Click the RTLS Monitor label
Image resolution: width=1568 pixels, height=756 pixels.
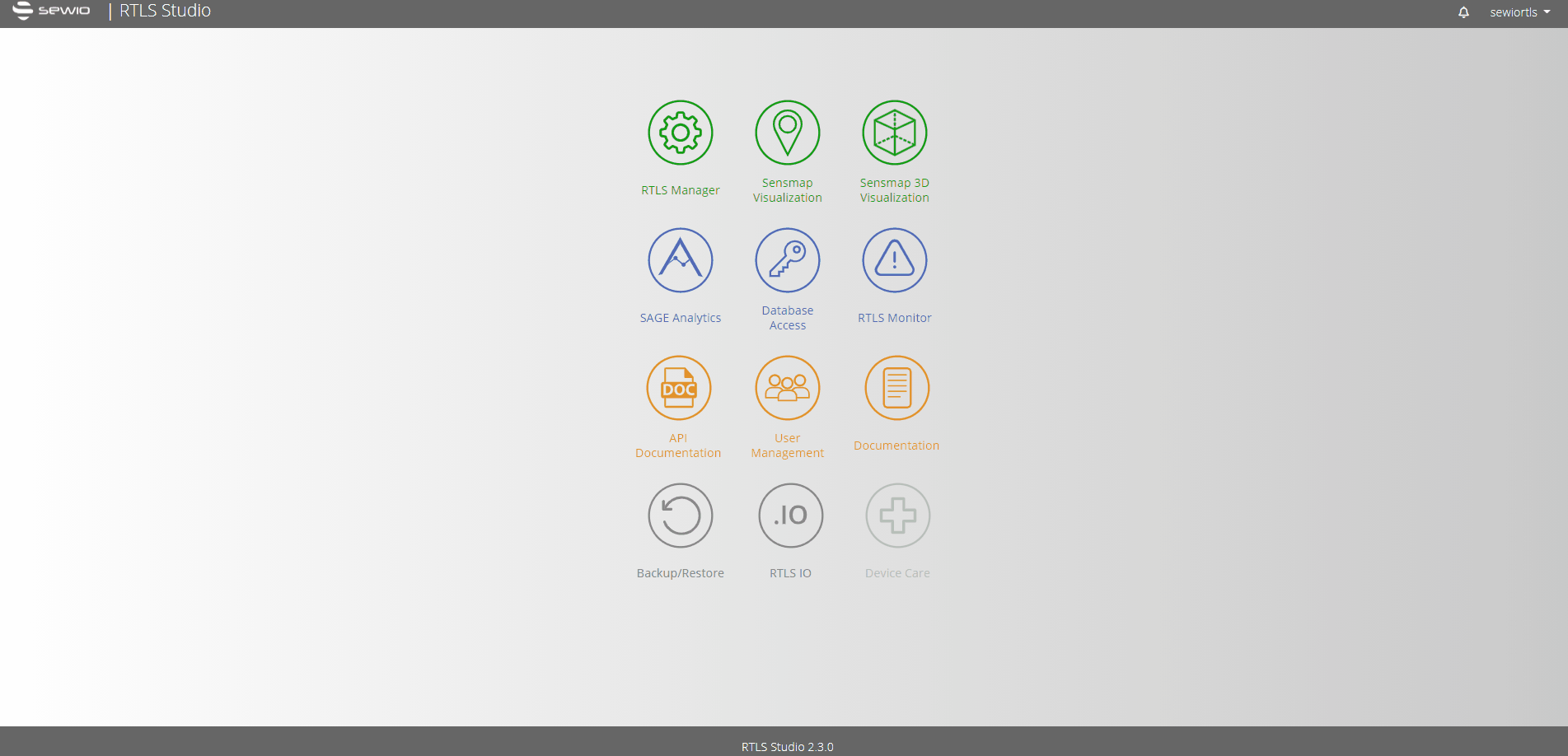(x=895, y=318)
